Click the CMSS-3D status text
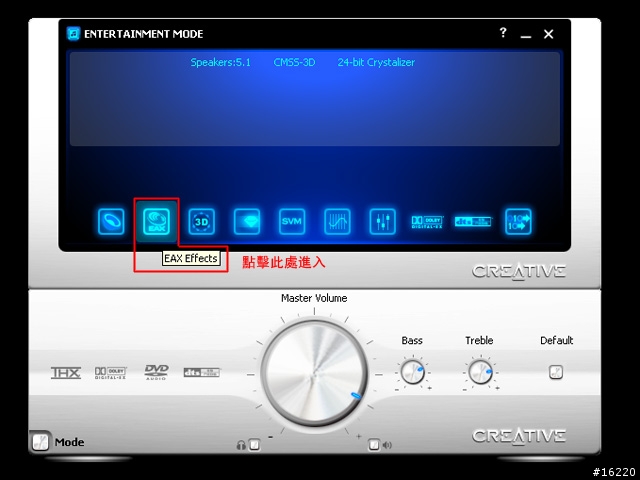 (294, 62)
